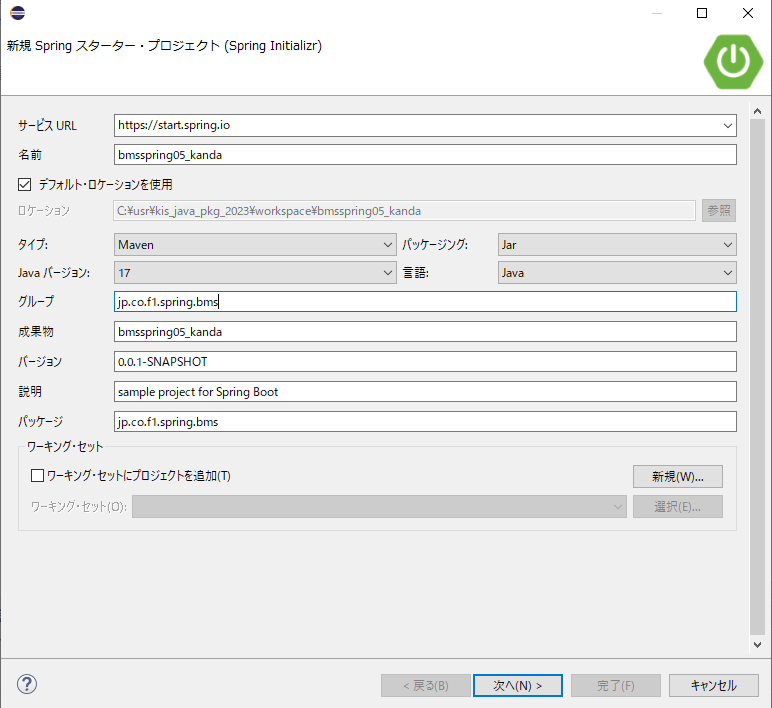Click the Eclipse icon in title bar
772x708 pixels.
pyautogui.click(x=18, y=13)
